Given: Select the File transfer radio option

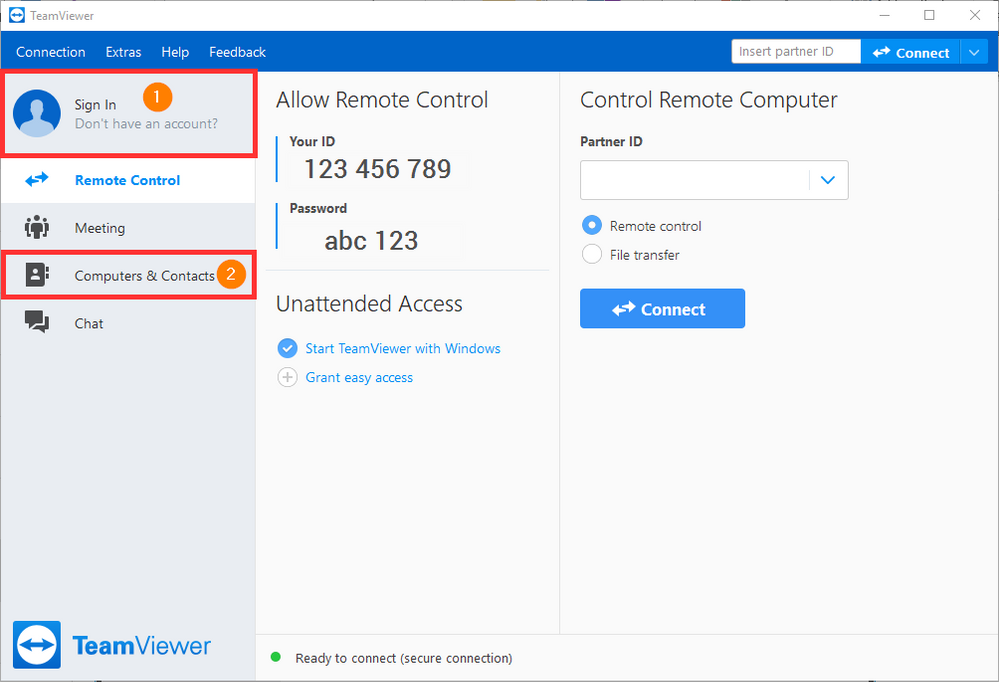Looking at the screenshot, I should point(592,254).
